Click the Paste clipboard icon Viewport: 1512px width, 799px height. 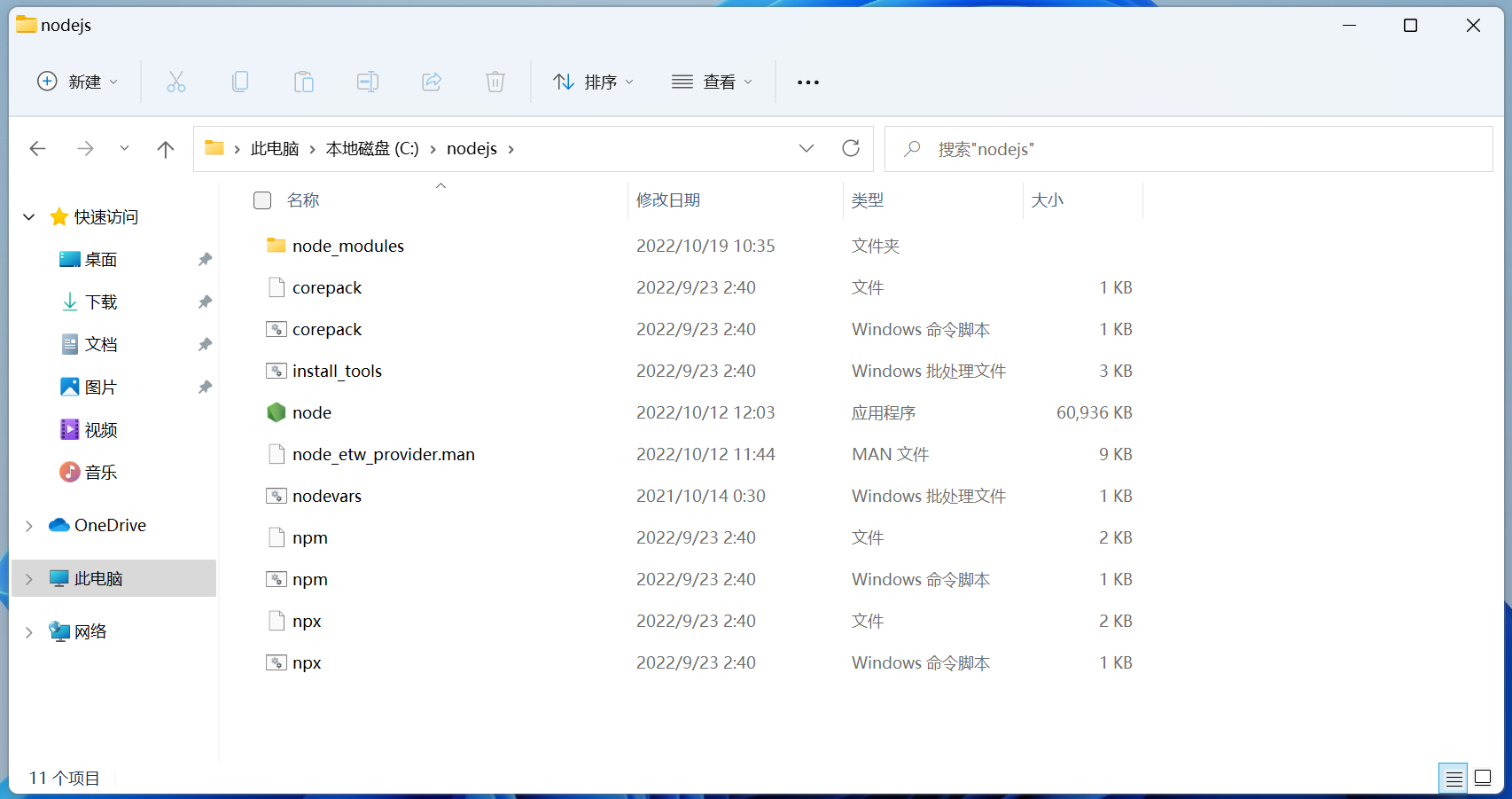(304, 82)
